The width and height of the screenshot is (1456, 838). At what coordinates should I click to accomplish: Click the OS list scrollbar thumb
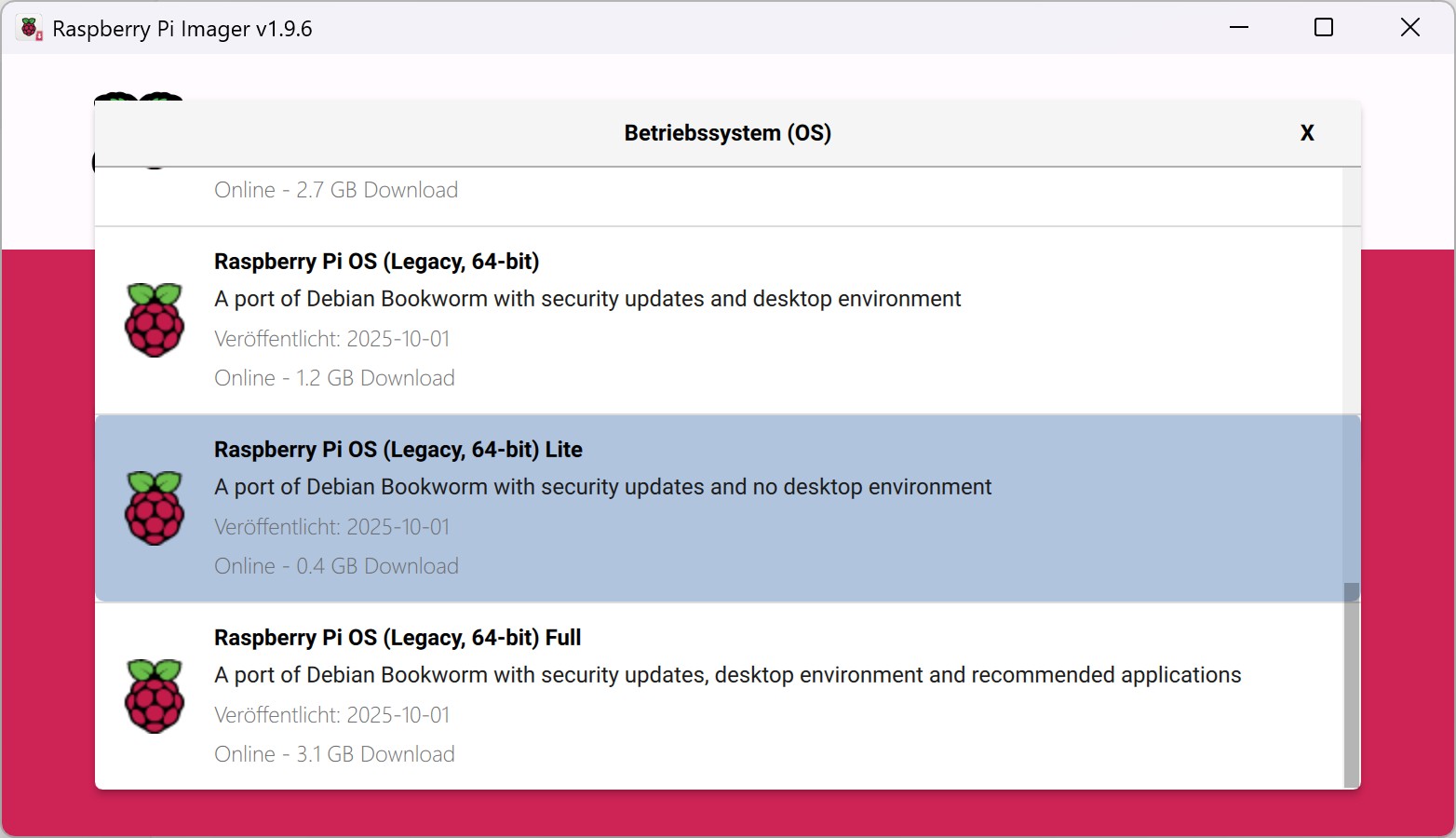[x=1351, y=685]
